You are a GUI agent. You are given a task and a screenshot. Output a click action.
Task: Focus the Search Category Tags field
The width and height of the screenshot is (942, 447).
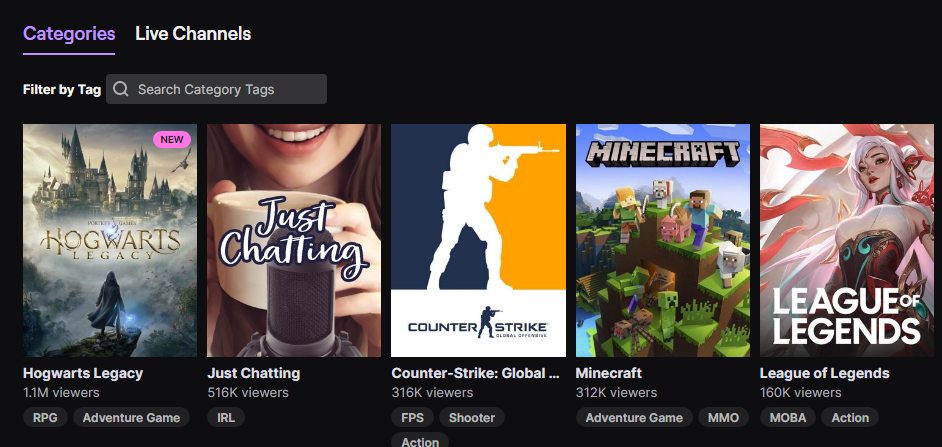pyautogui.click(x=216, y=89)
